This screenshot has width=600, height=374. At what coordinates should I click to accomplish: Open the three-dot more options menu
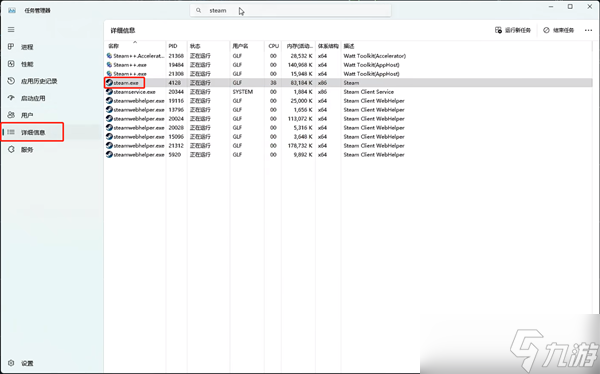(589, 30)
